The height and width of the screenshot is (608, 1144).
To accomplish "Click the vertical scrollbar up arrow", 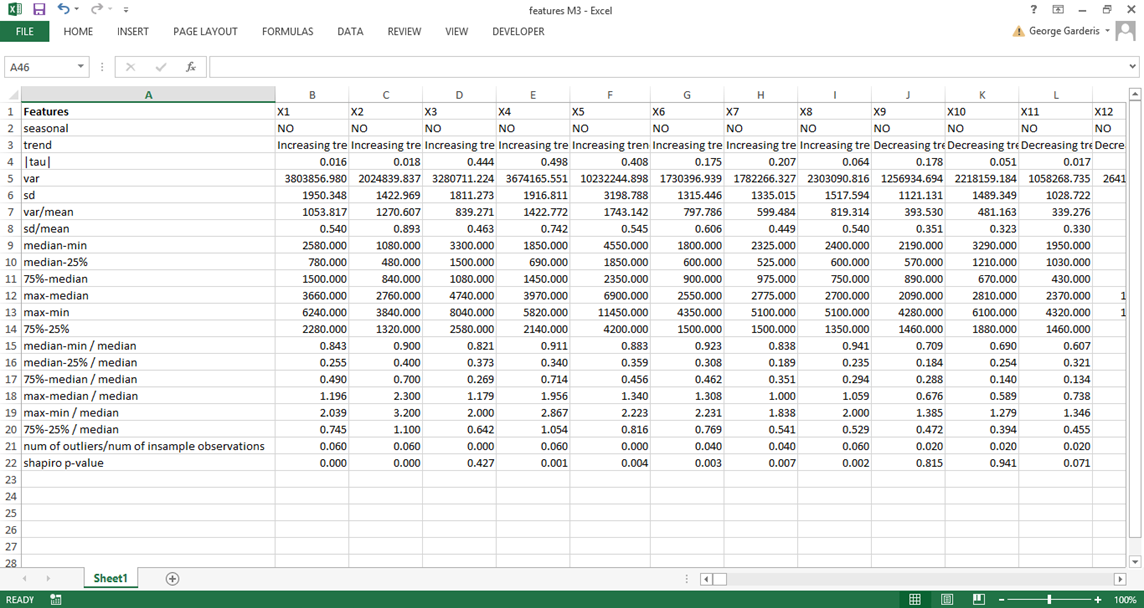I will coord(1135,94).
